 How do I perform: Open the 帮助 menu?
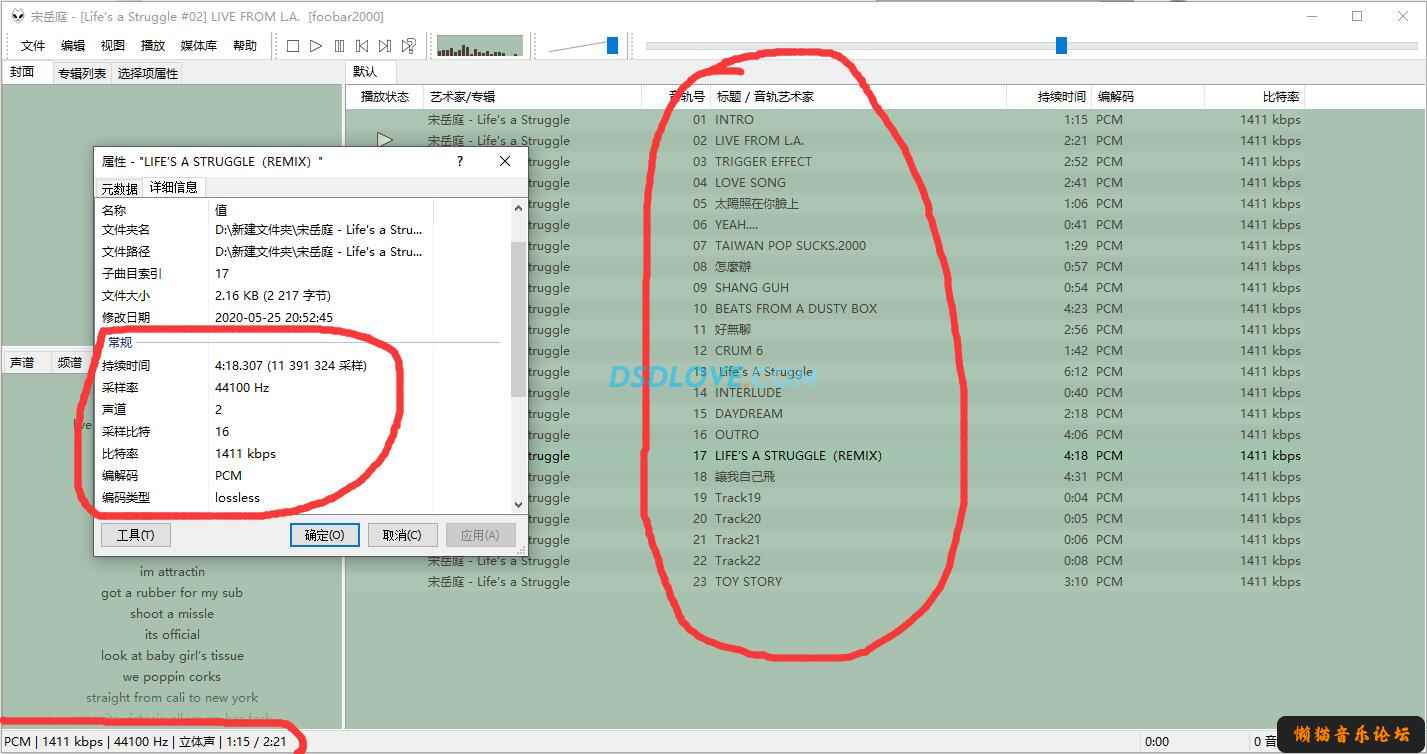245,46
